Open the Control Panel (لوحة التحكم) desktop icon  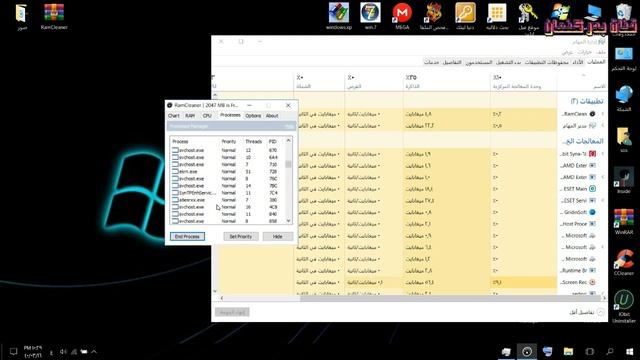point(624,60)
